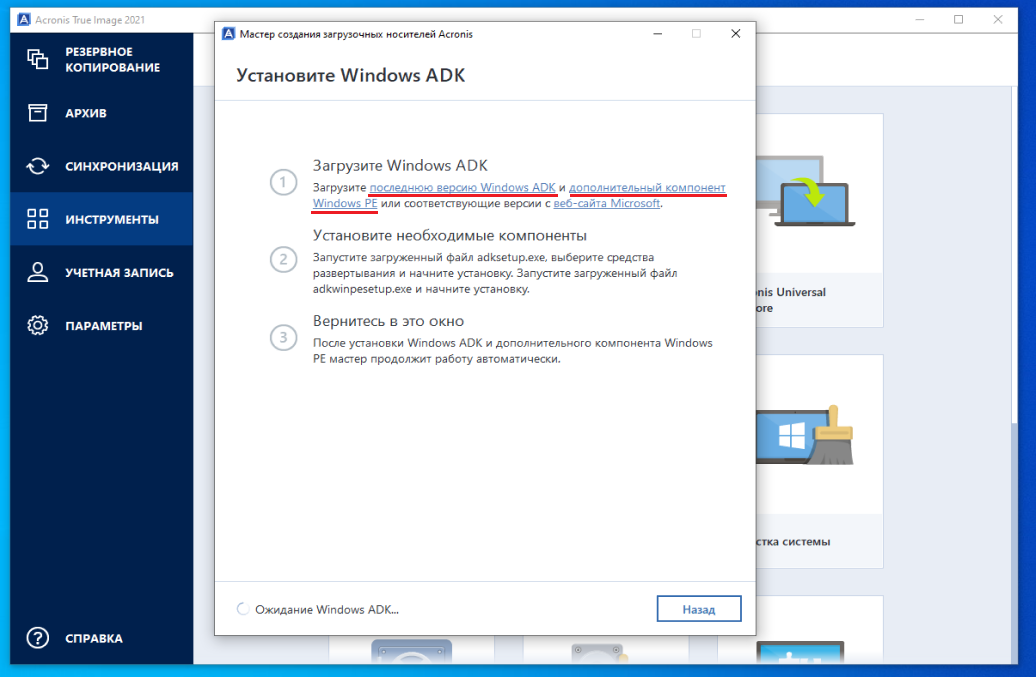Minimize the Acronis True Image main window
This screenshot has height=677, width=1036.
(920, 20)
